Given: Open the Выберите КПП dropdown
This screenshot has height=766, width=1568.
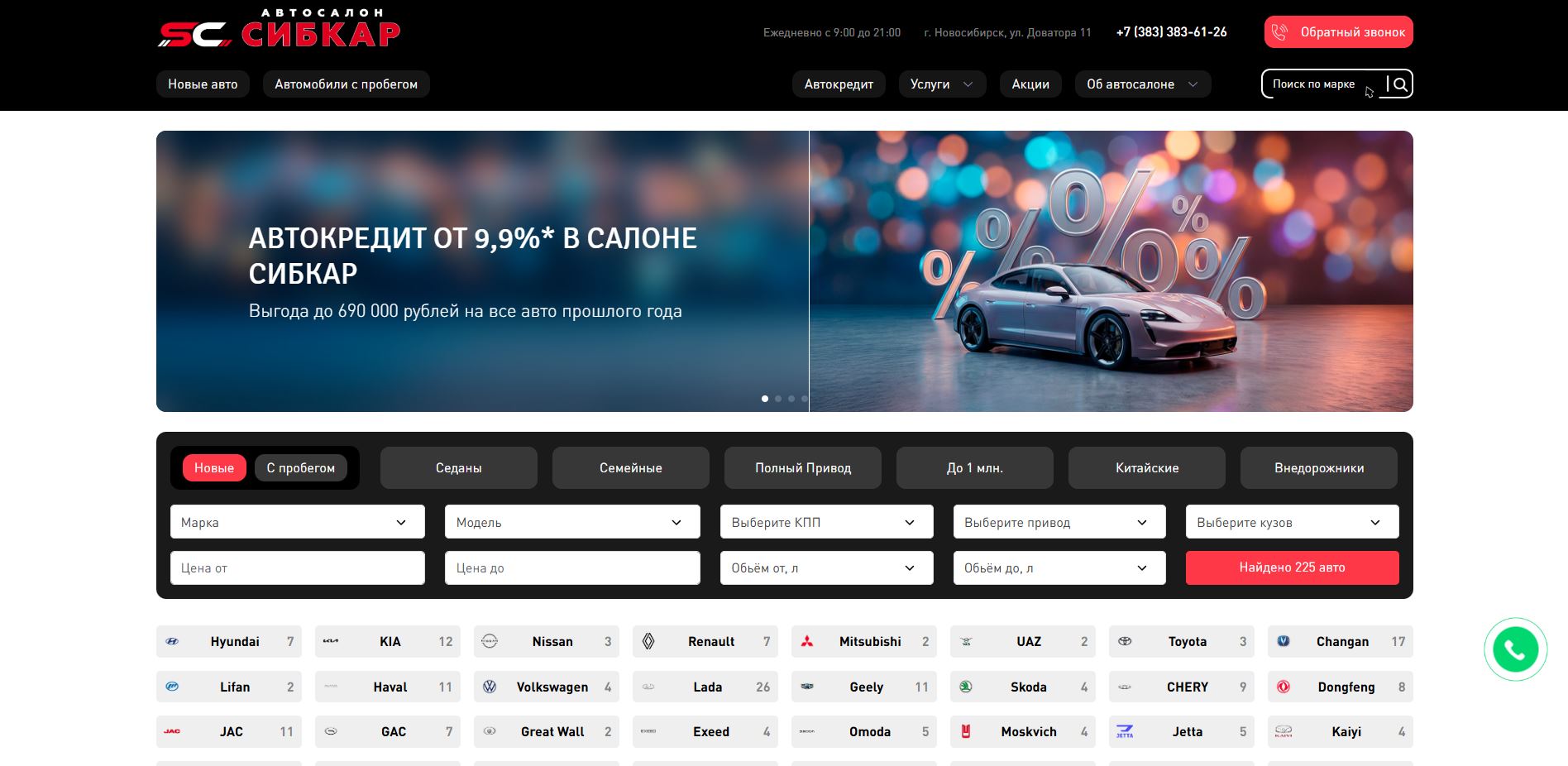Looking at the screenshot, I should pos(827,522).
